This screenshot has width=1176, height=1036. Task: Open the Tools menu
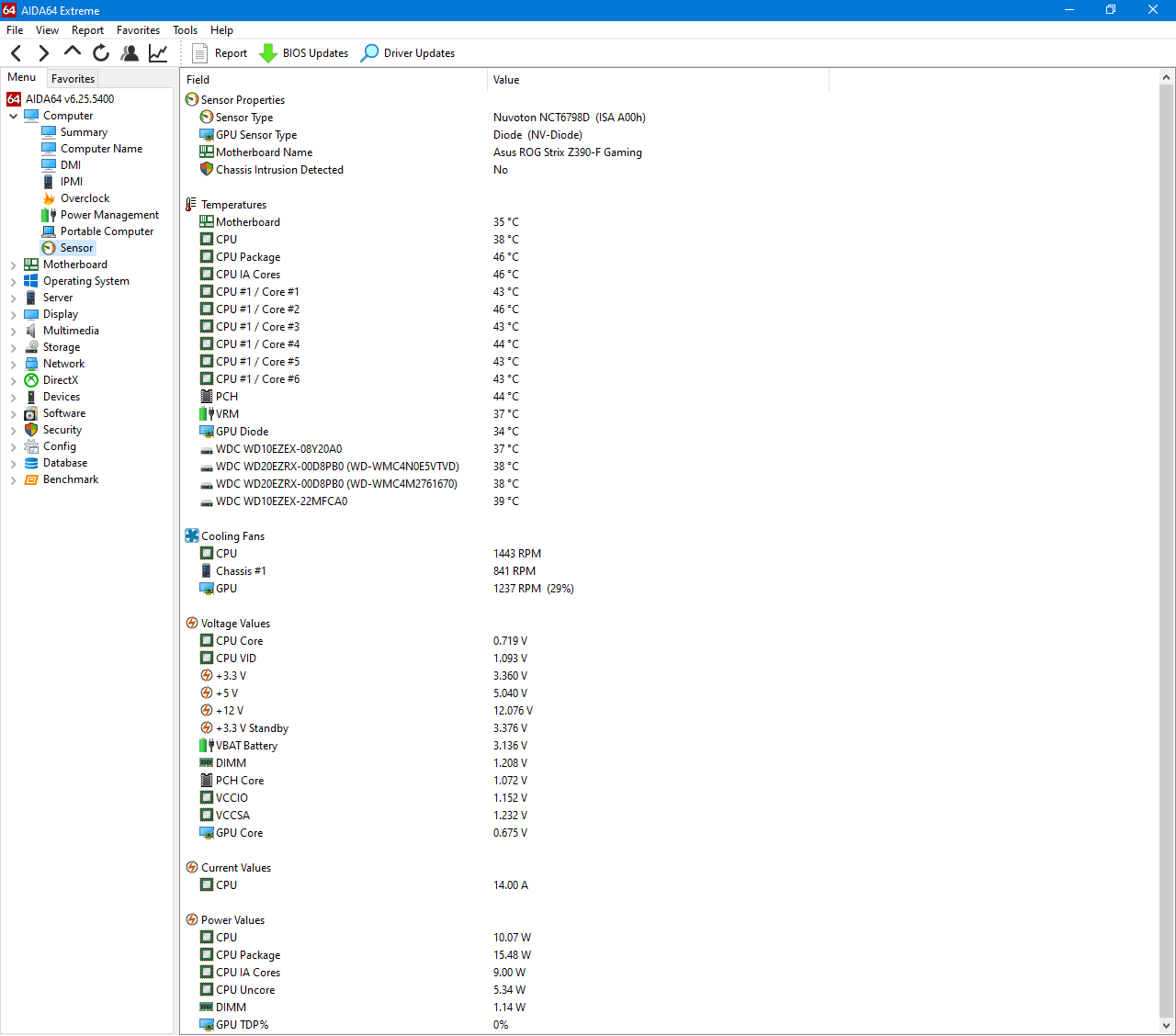(185, 30)
